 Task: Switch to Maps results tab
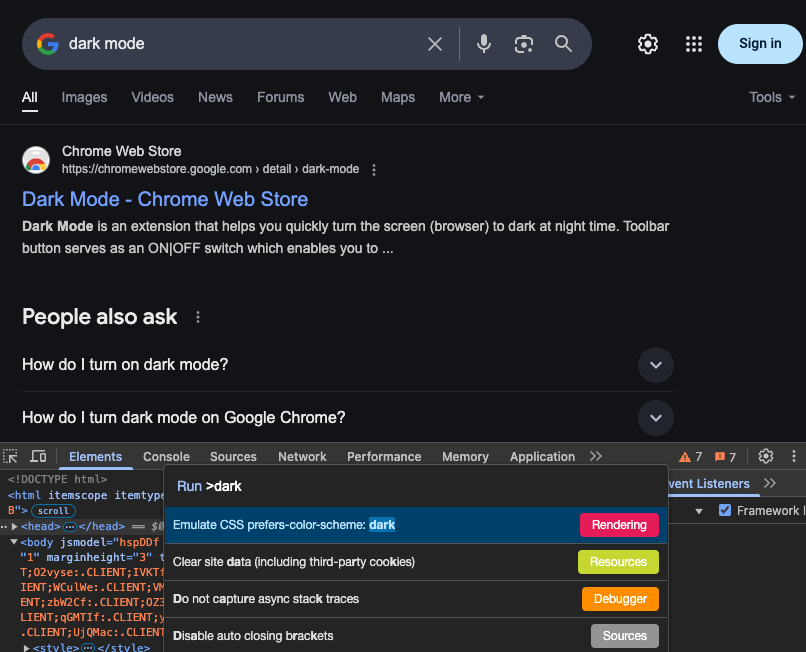[398, 97]
